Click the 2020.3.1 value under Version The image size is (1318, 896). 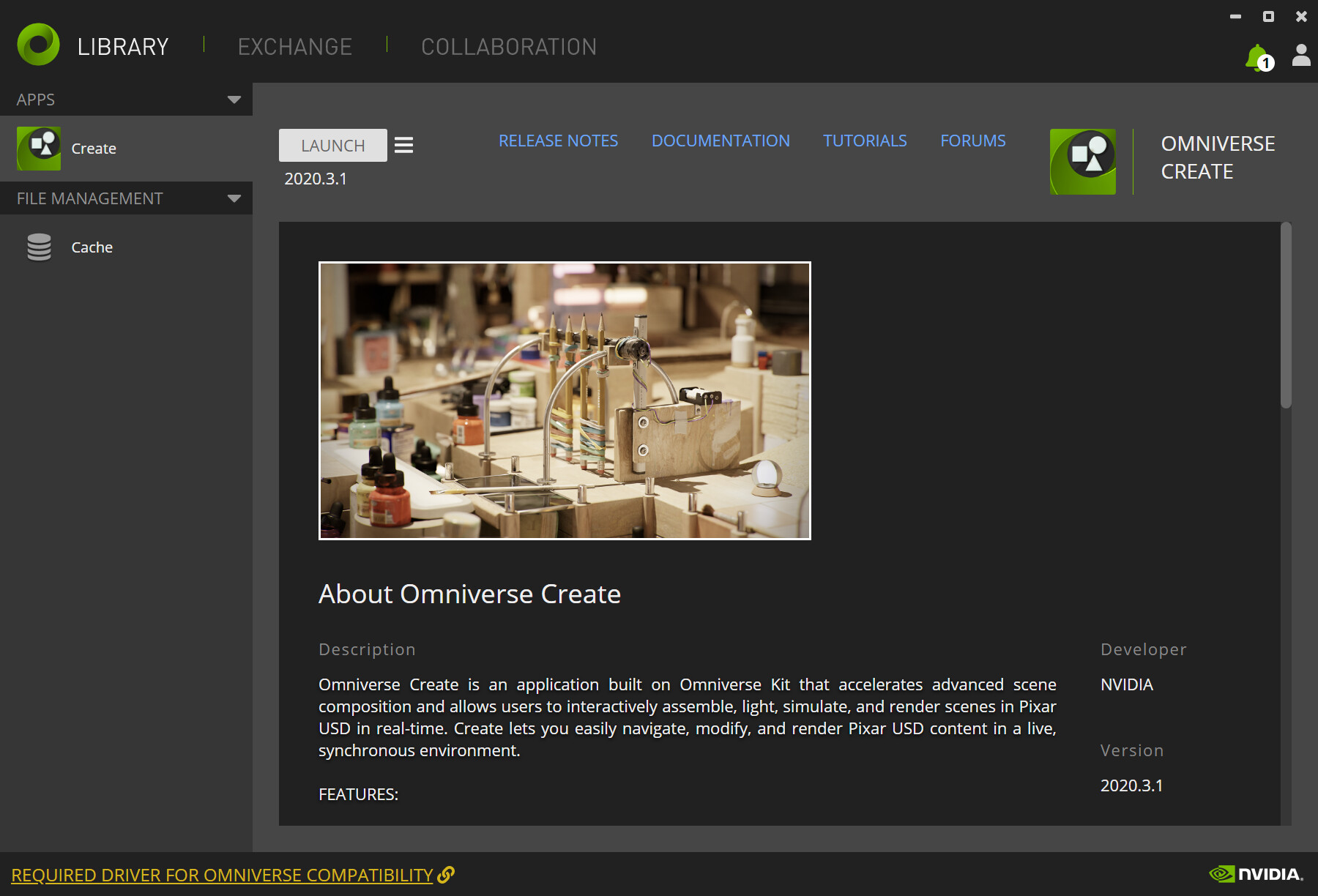[x=1132, y=785]
